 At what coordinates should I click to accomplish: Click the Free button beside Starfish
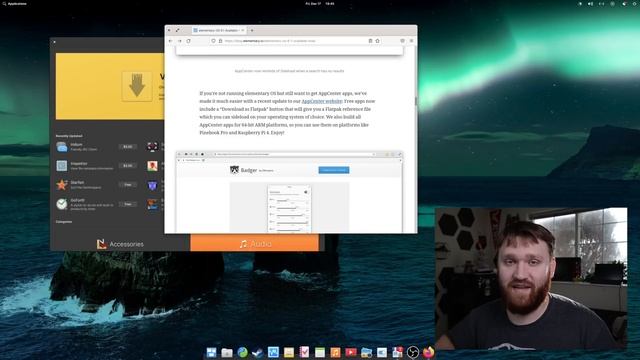128,185
